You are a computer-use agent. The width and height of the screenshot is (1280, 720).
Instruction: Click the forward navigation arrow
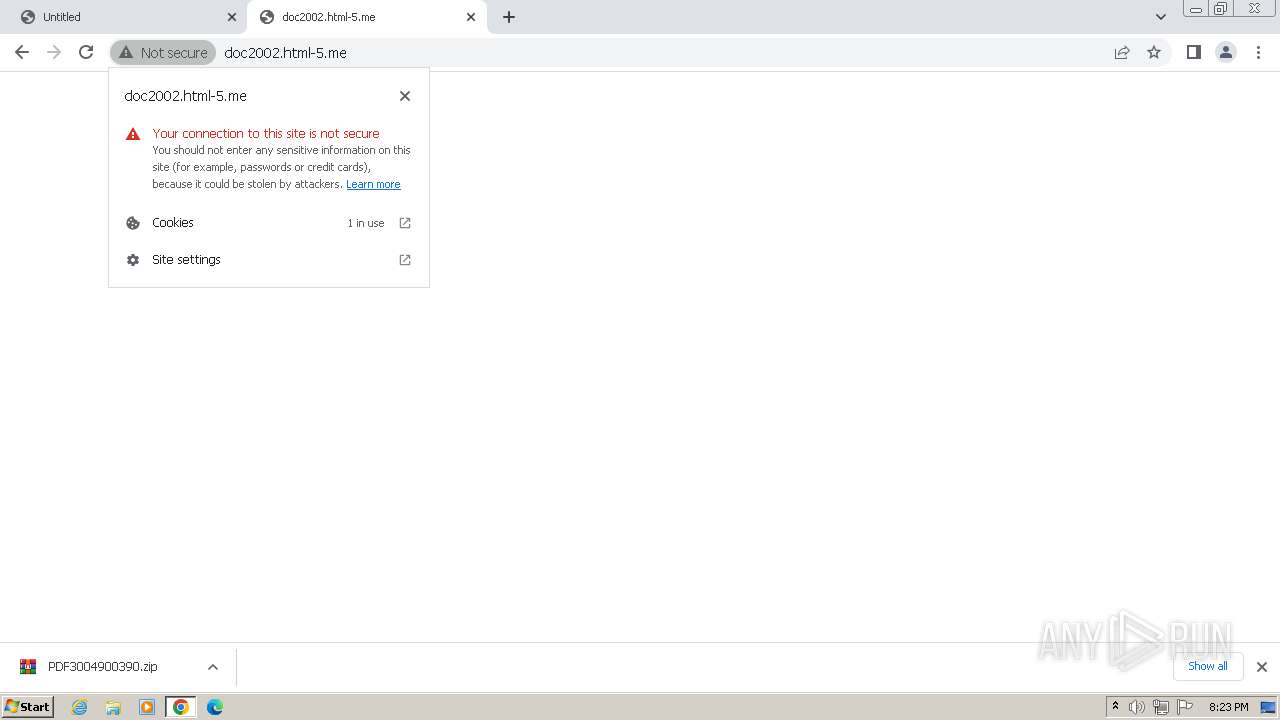pyautogui.click(x=54, y=52)
